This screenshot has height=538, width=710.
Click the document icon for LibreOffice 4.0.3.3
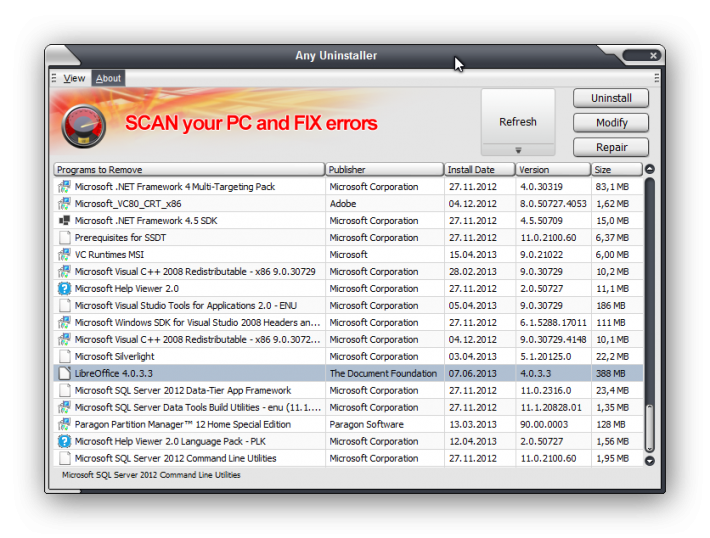(x=65, y=373)
